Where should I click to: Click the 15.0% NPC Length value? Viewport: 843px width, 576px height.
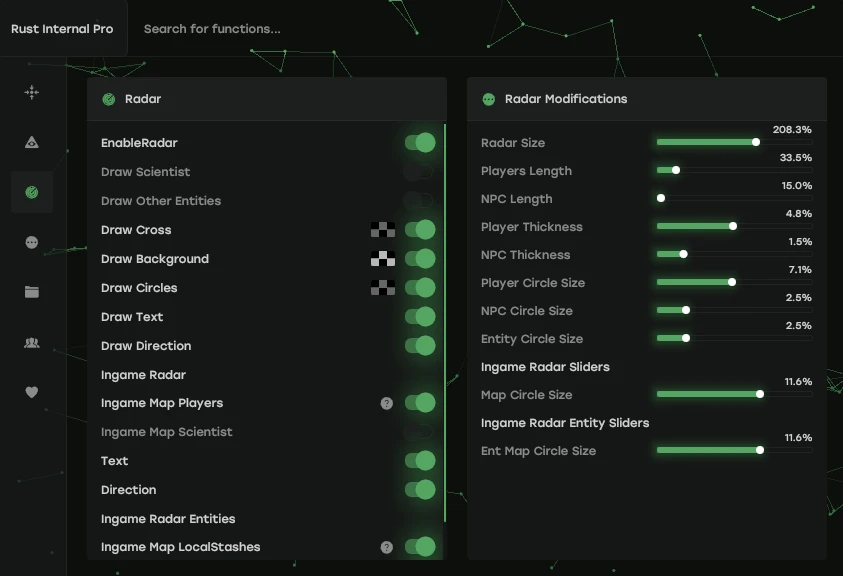coord(797,186)
